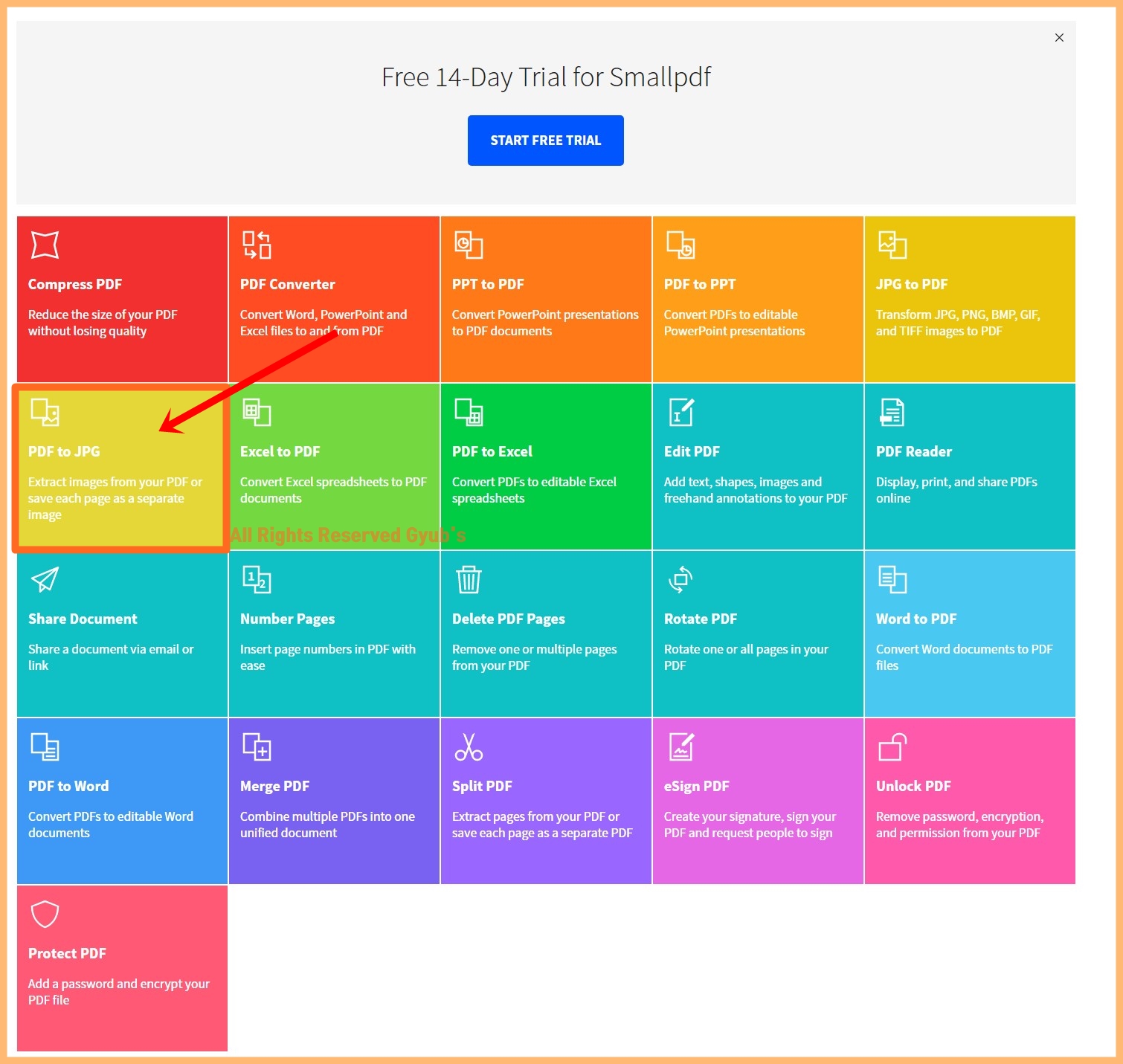Click 'Reduce the size of your PDF' description

(103, 323)
